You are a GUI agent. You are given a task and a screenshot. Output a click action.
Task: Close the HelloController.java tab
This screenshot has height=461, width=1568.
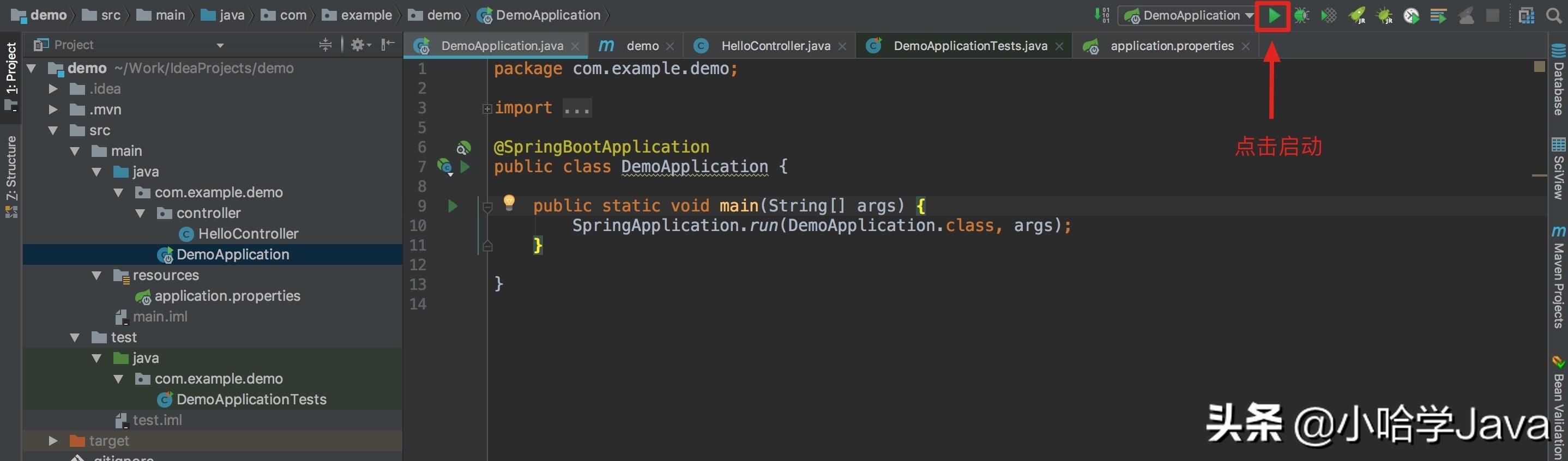(x=842, y=46)
